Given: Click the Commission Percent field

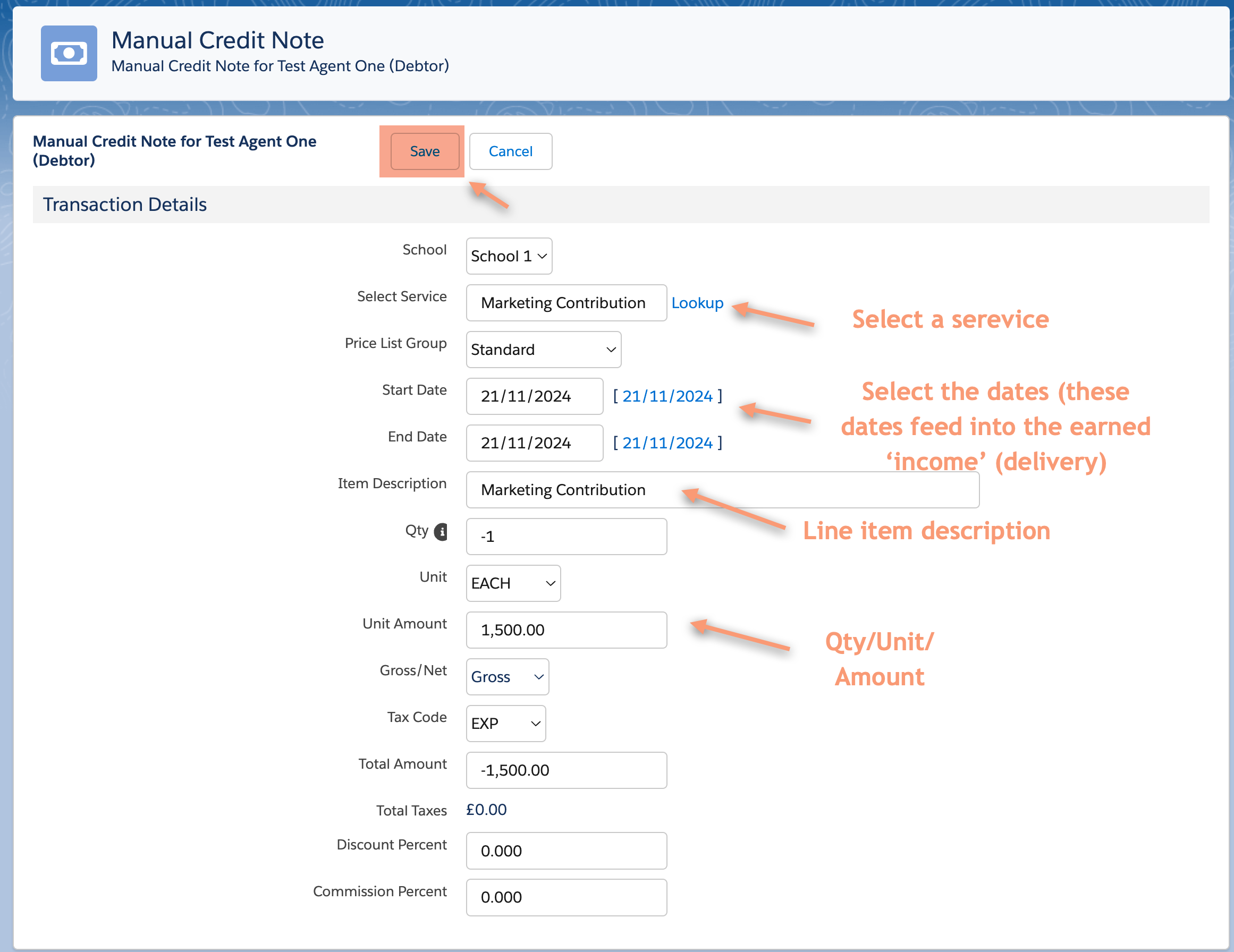Looking at the screenshot, I should coord(565,897).
